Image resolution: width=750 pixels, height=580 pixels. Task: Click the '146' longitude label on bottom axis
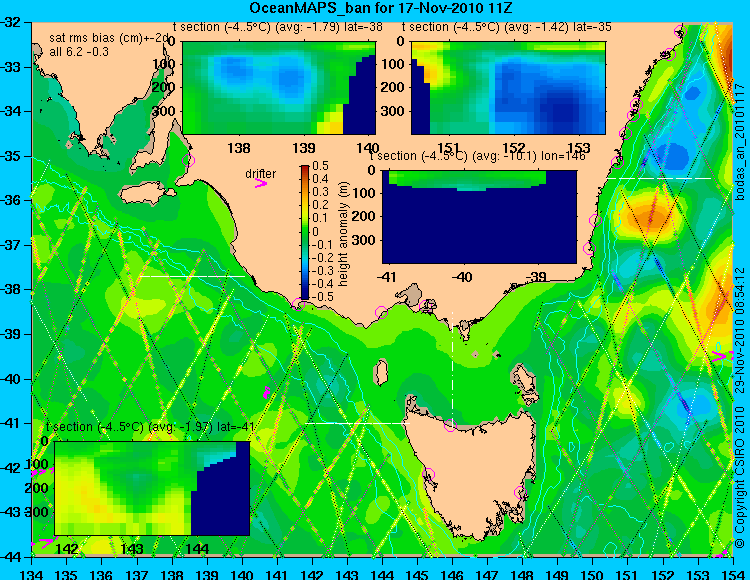(452, 573)
